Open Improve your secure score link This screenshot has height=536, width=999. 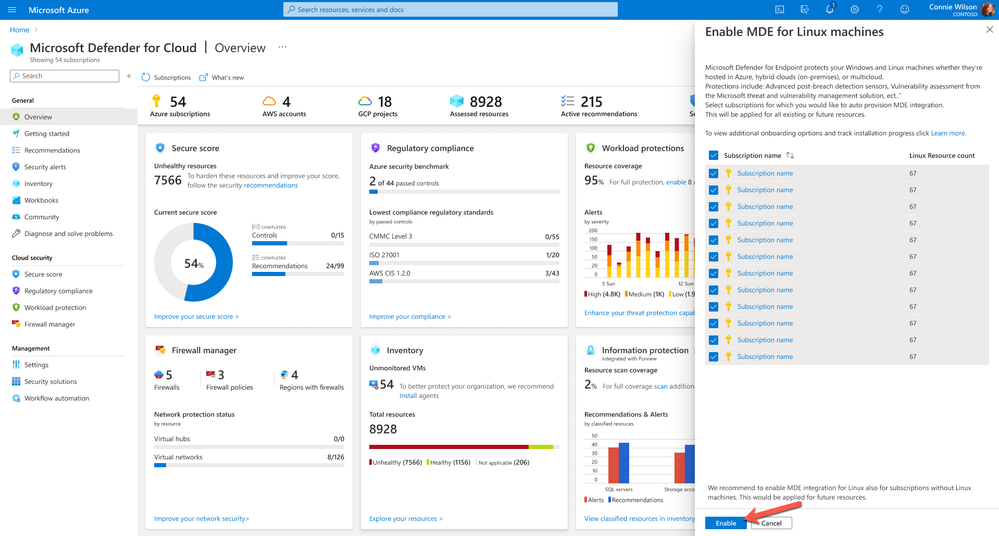(x=196, y=316)
